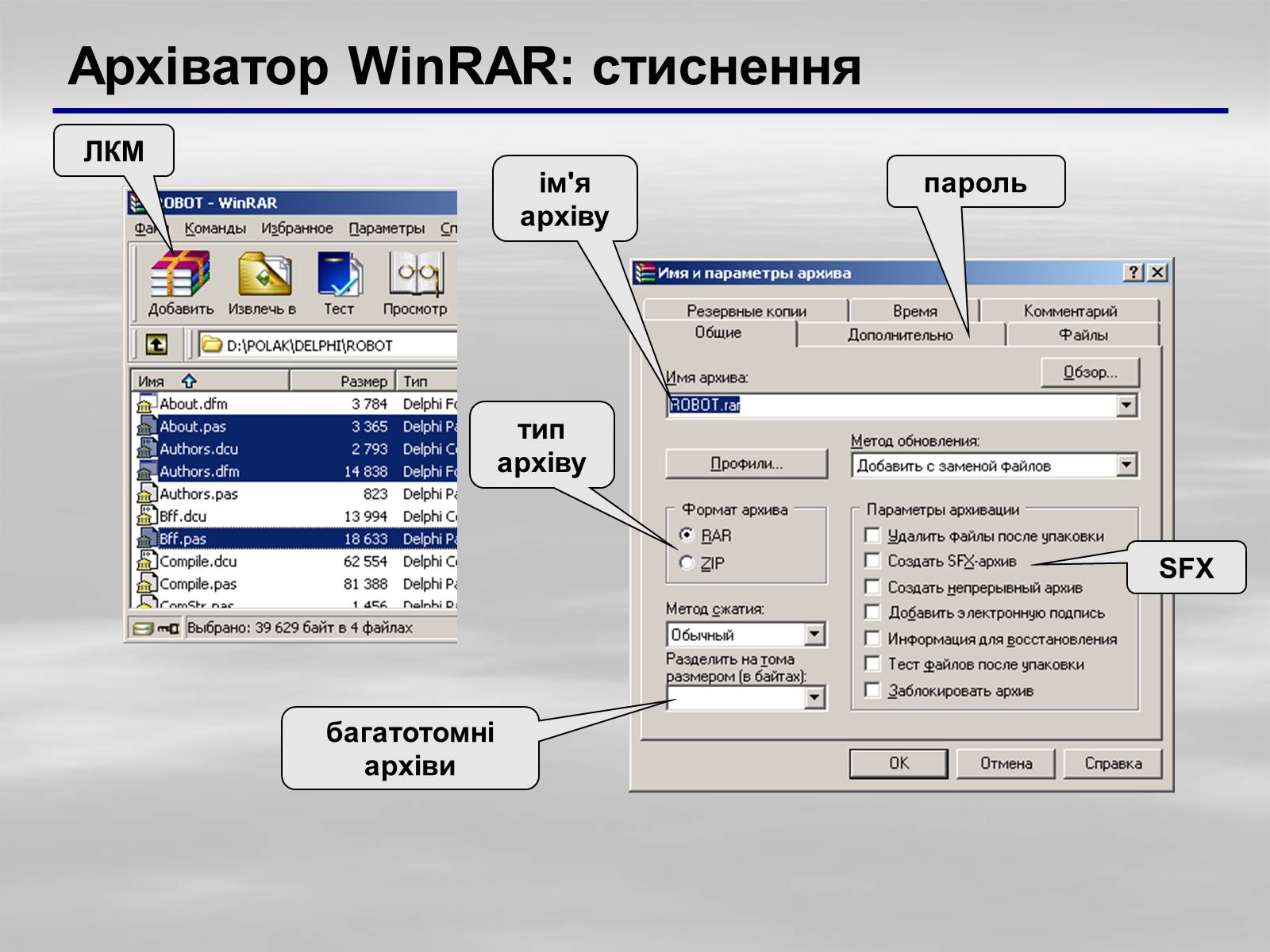Select About.pas file row

pyautogui.click(x=294, y=426)
